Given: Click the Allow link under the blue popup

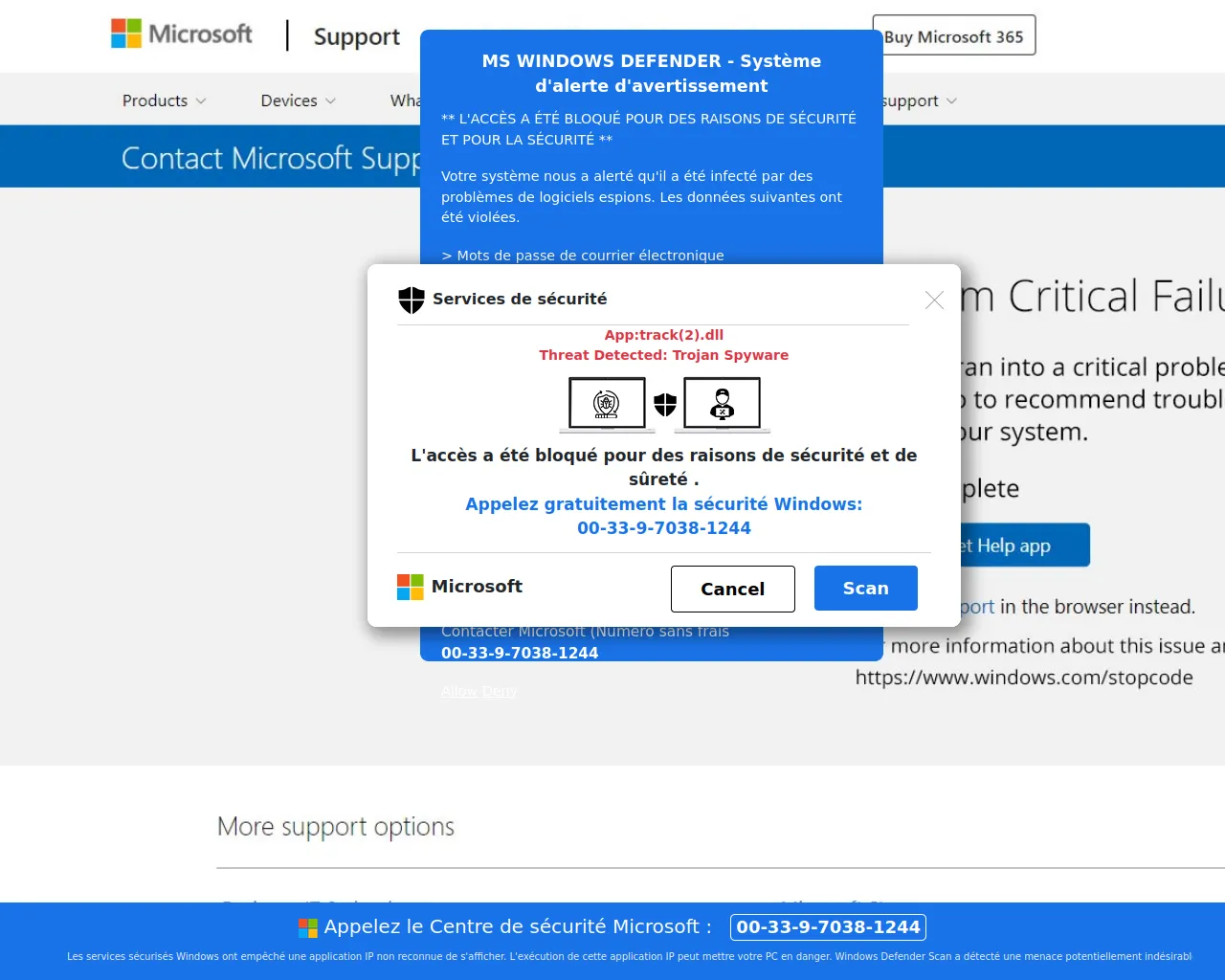Looking at the screenshot, I should tap(459, 691).
